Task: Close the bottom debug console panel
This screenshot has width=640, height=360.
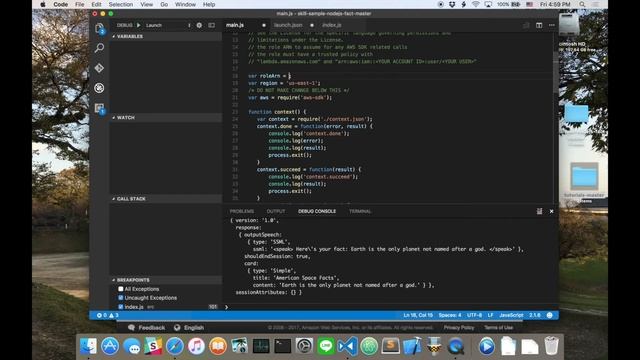Action: [551, 211]
